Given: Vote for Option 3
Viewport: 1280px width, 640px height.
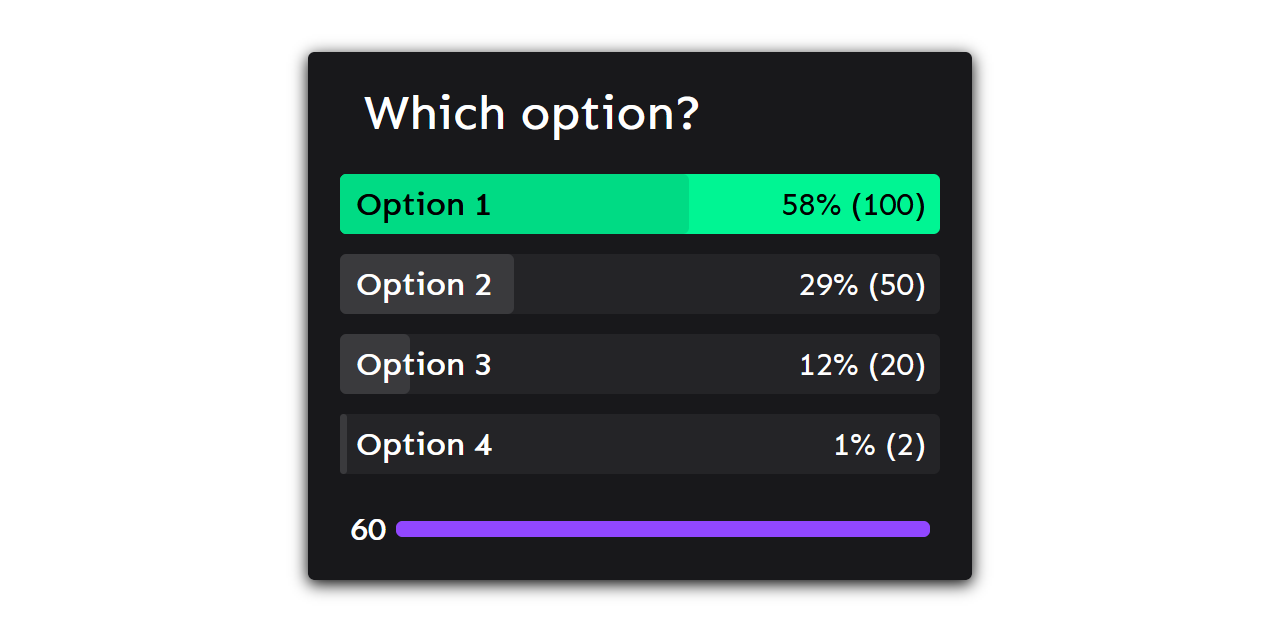Looking at the screenshot, I should coord(640,364).
